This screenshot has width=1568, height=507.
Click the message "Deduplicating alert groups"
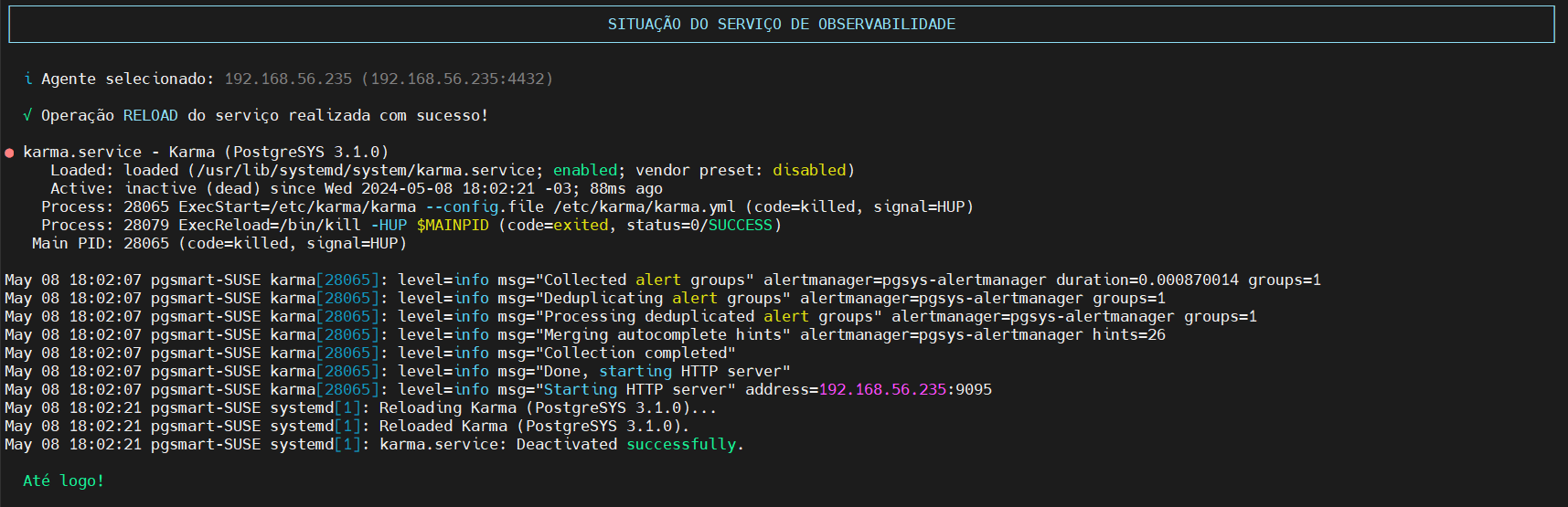[x=663, y=298]
